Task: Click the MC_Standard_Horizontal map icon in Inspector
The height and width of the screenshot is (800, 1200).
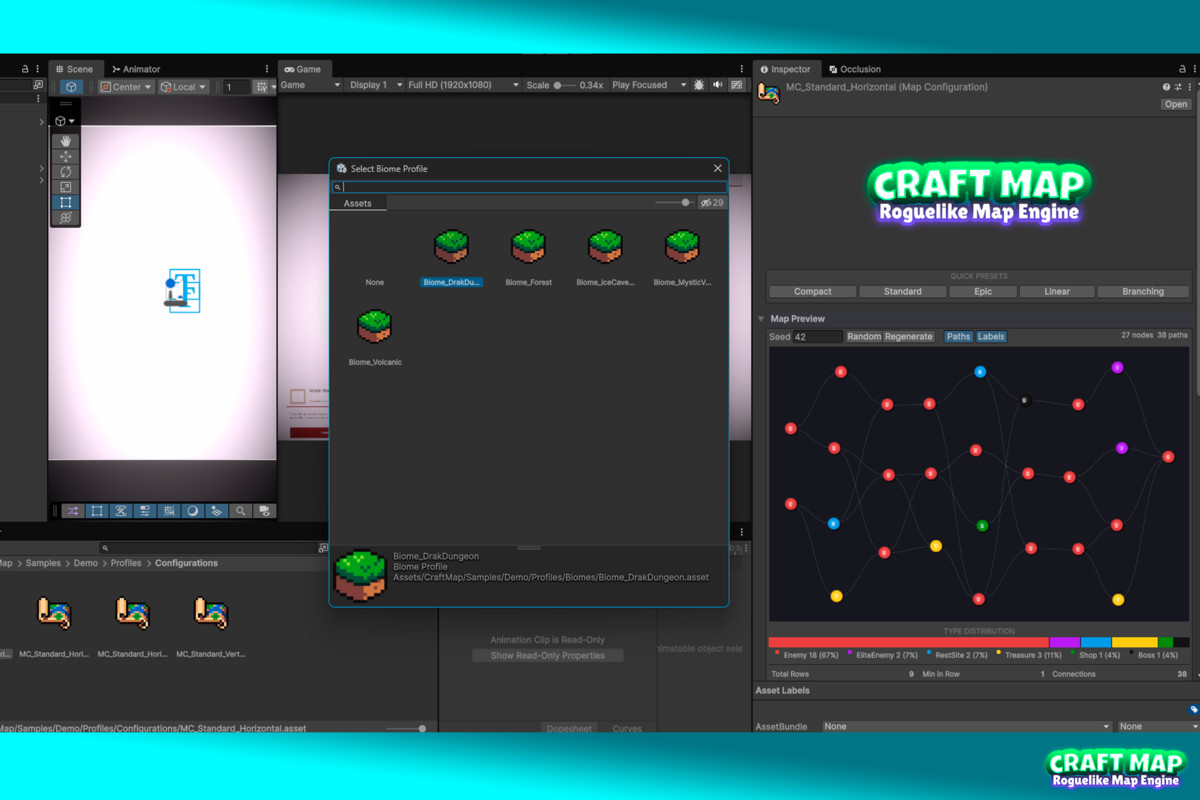Action: coord(769,93)
